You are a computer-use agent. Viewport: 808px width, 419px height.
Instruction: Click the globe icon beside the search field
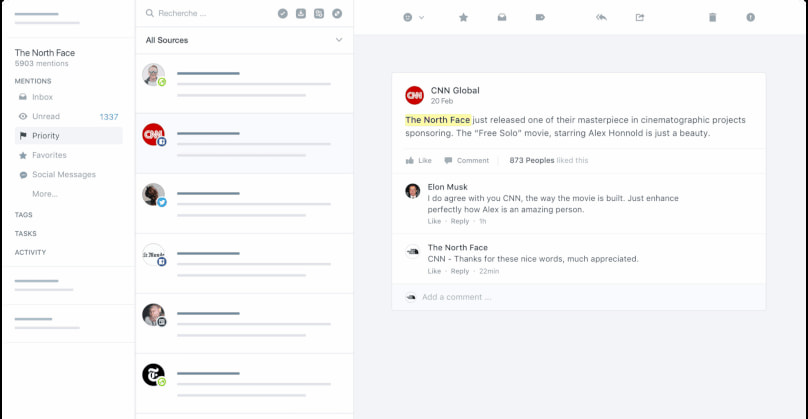pyautogui.click(x=337, y=13)
